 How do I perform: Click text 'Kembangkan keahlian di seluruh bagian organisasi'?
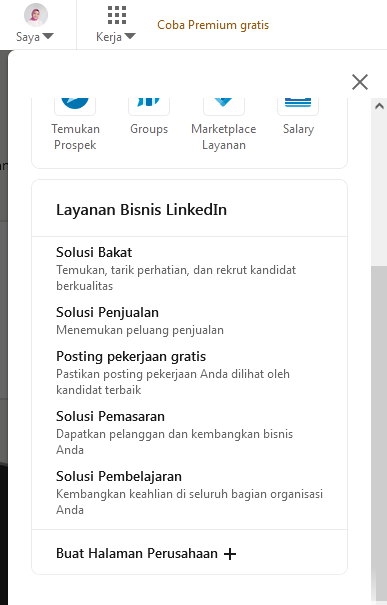(189, 494)
